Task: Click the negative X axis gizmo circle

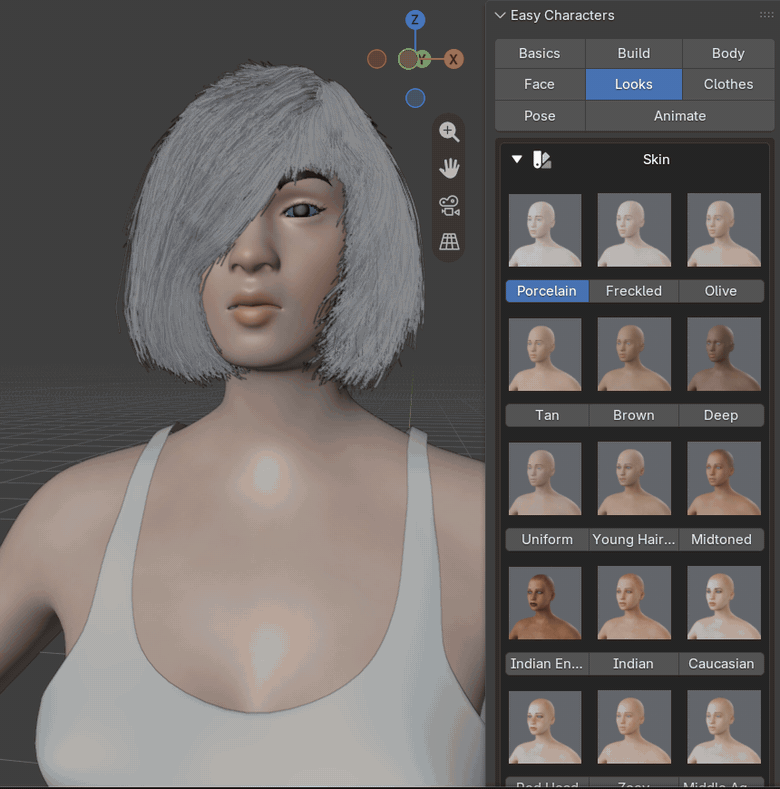Action: pos(377,59)
